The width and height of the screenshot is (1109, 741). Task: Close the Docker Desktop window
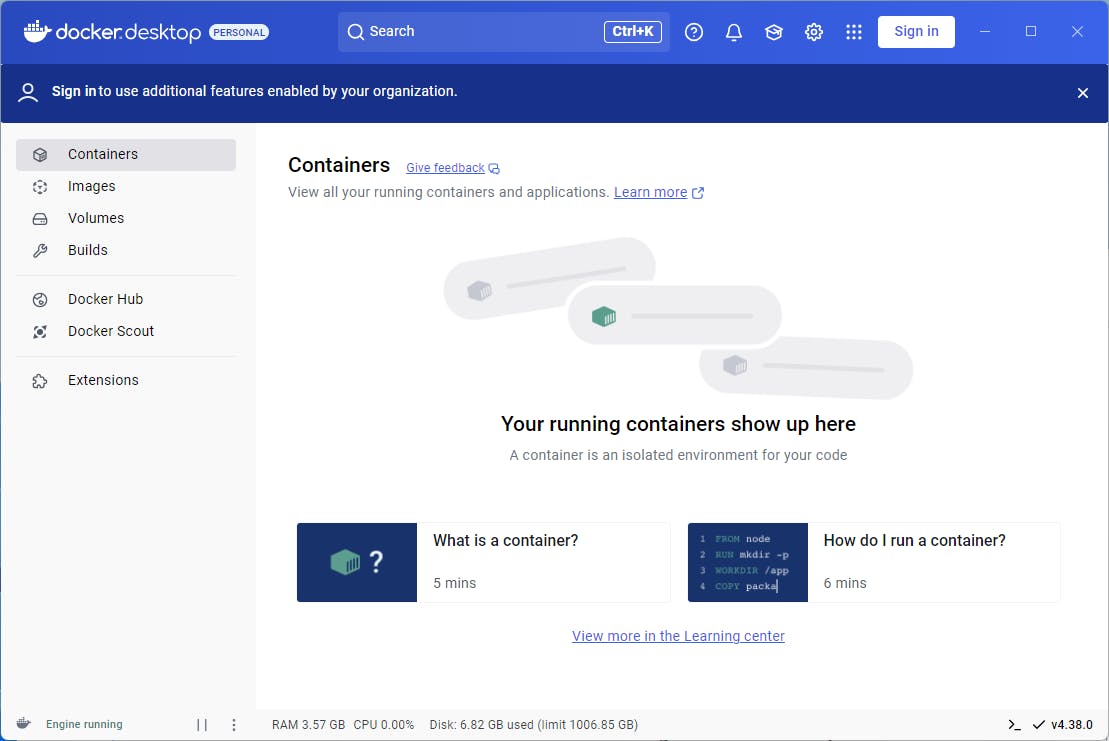click(x=1077, y=32)
